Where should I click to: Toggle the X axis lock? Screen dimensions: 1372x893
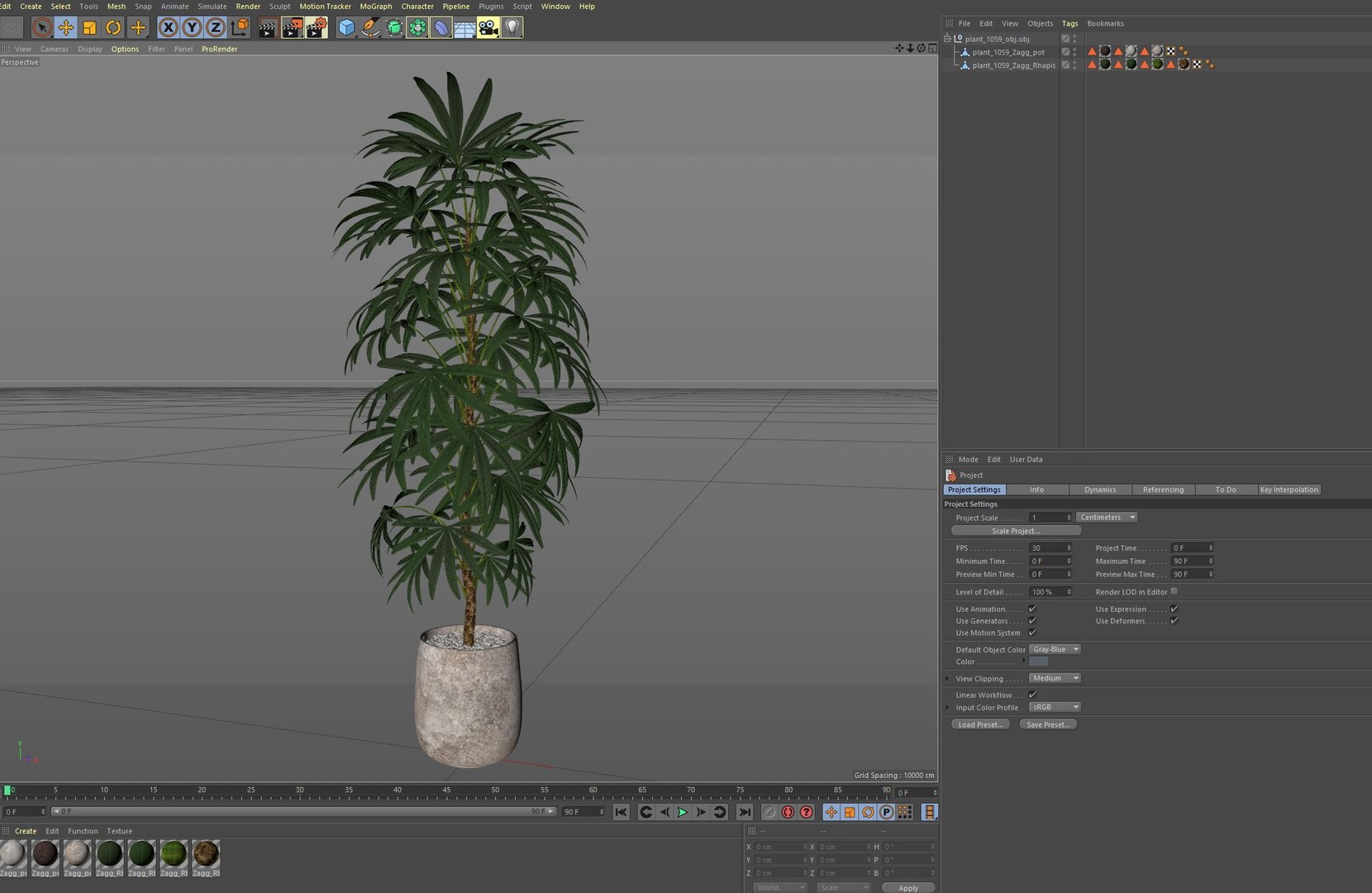point(168,27)
